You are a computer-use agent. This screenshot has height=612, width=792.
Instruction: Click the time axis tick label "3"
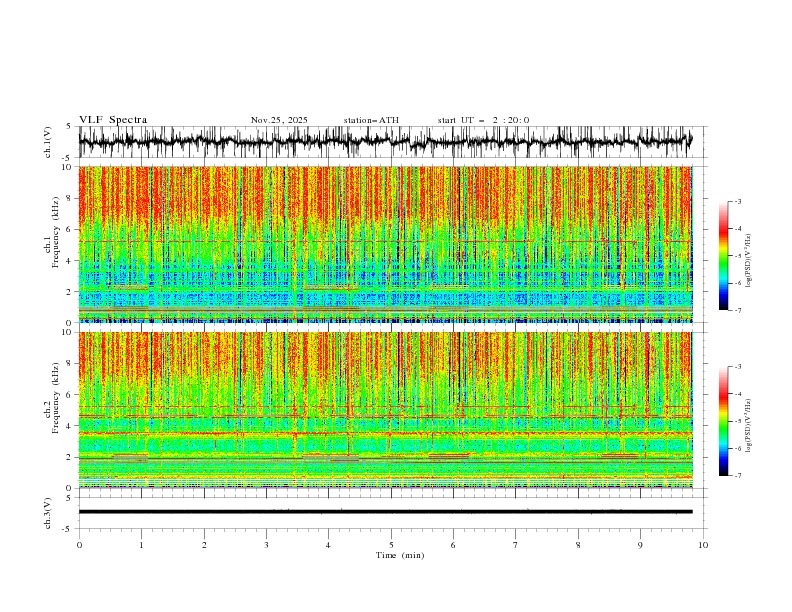click(266, 545)
